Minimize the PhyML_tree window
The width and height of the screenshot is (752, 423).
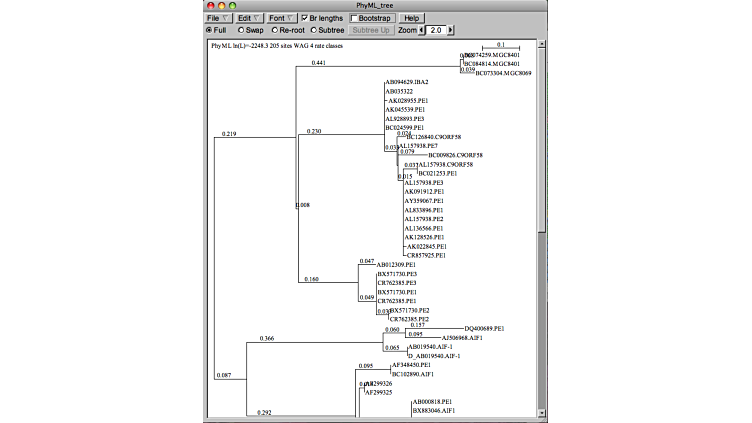pos(222,5)
